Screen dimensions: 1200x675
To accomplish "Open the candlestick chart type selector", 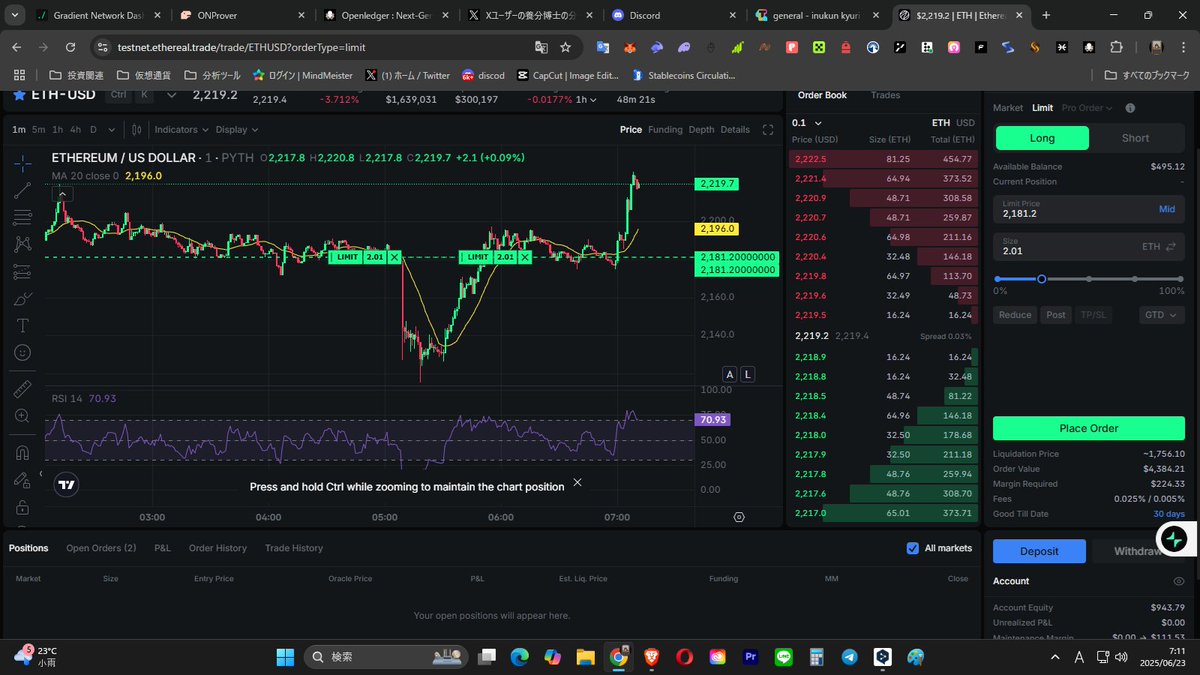I will pyautogui.click(x=136, y=129).
